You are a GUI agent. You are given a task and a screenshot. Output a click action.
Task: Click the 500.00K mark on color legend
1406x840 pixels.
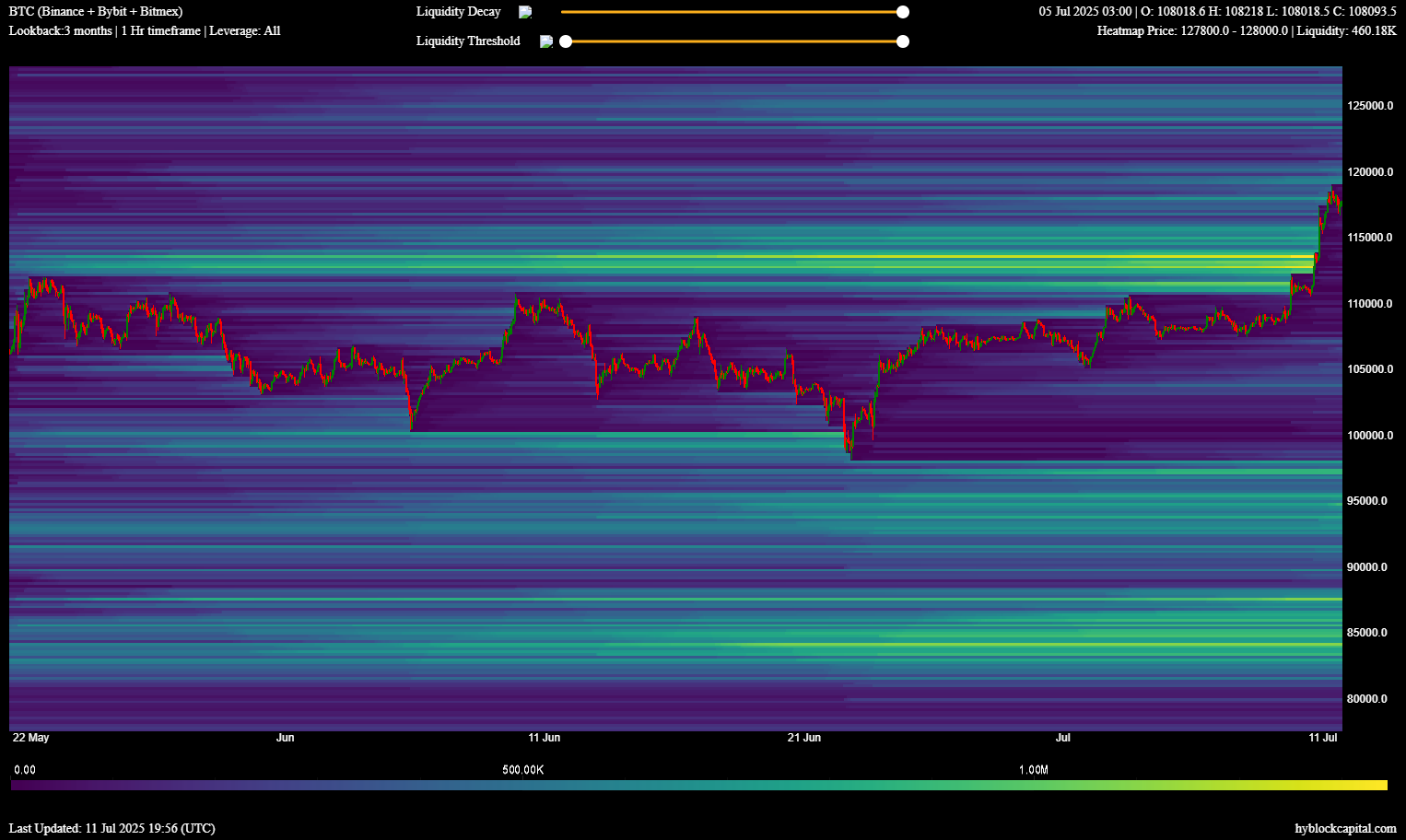(x=522, y=770)
